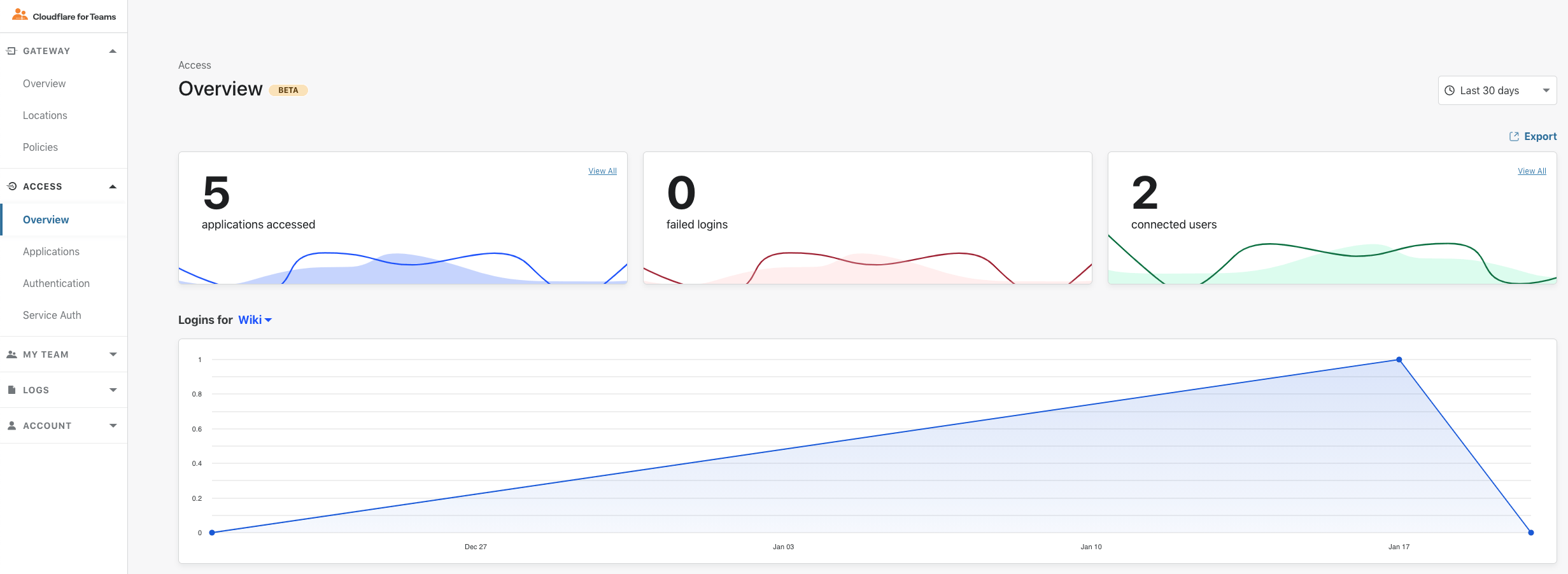Go to Gateway Policies page

40,147
